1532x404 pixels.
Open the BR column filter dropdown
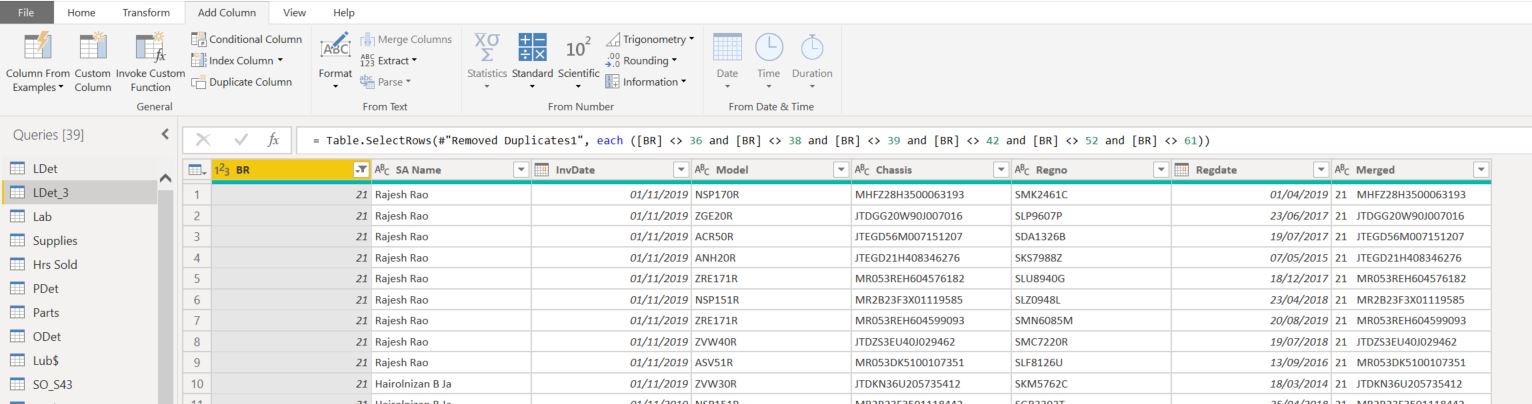click(x=361, y=170)
